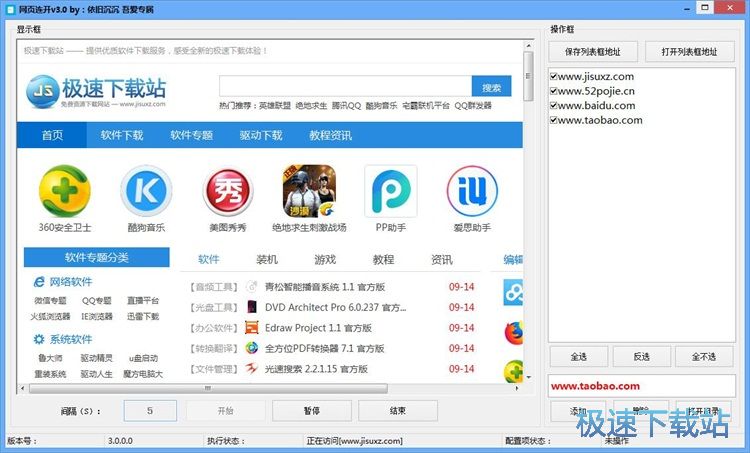Click the 添加 button

pos(578,411)
